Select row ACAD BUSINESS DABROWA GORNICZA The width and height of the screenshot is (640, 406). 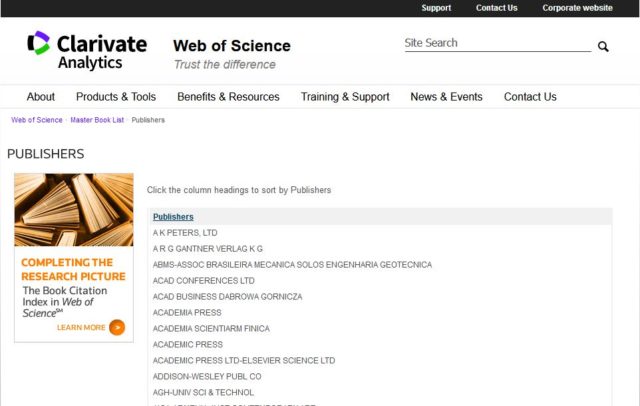[x=380, y=297]
